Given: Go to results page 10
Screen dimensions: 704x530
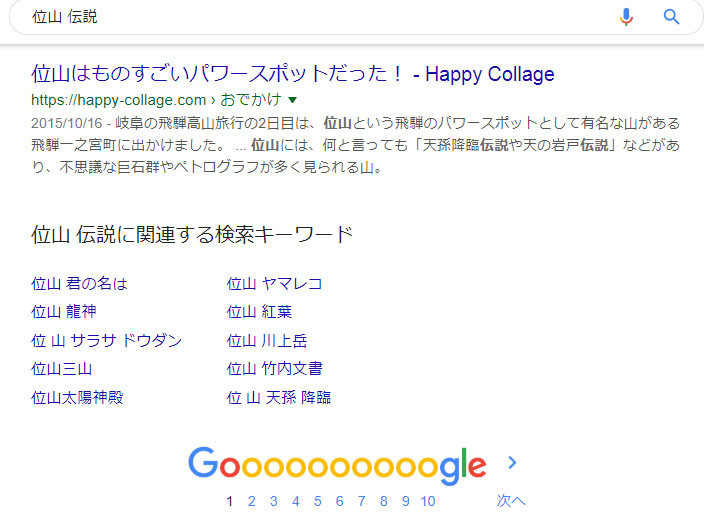Looking at the screenshot, I should click(x=428, y=501).
